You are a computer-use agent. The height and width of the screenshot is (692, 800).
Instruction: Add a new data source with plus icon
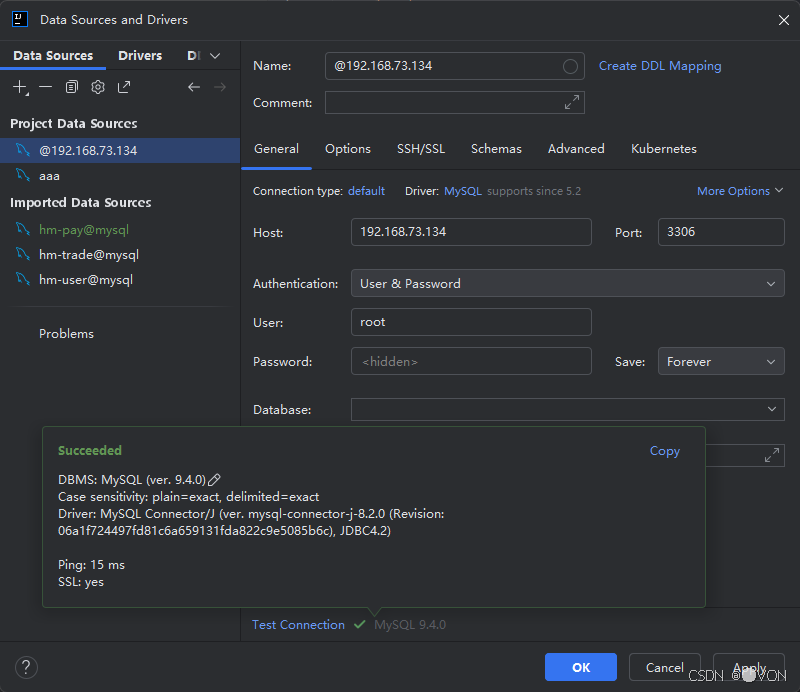tap(20, 87)
